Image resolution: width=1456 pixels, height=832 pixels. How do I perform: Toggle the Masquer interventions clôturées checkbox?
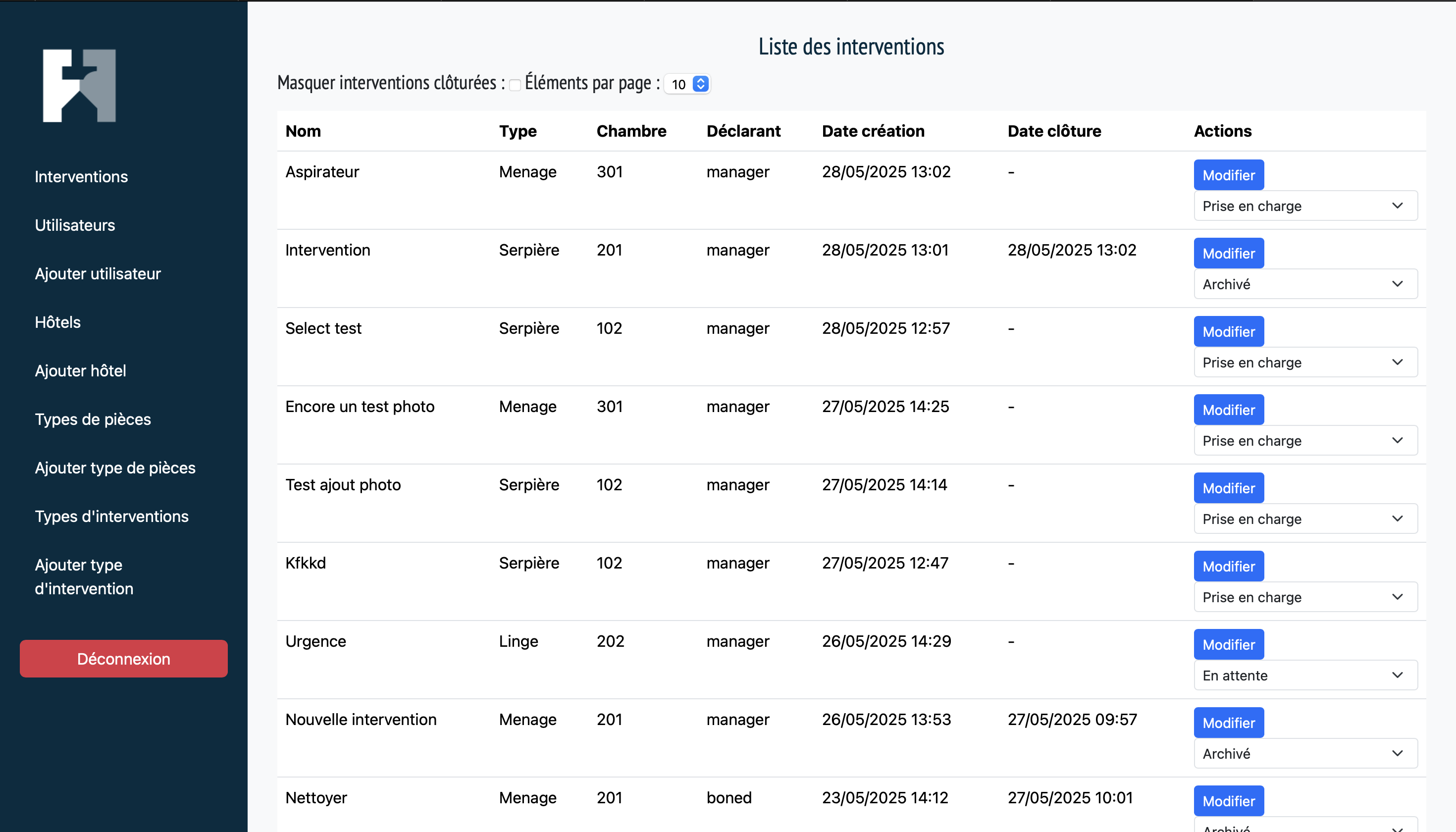point(515,85)
